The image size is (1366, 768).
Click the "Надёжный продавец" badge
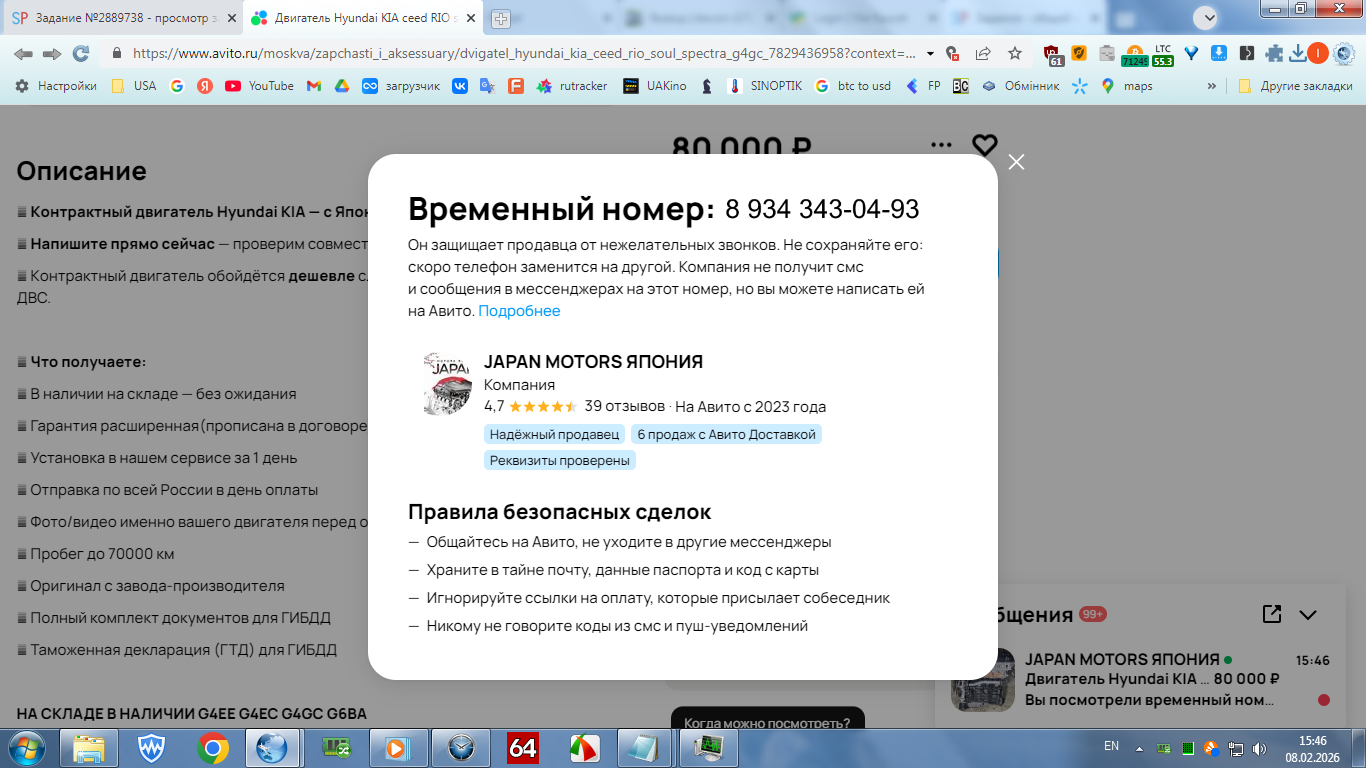pos(554,434)
